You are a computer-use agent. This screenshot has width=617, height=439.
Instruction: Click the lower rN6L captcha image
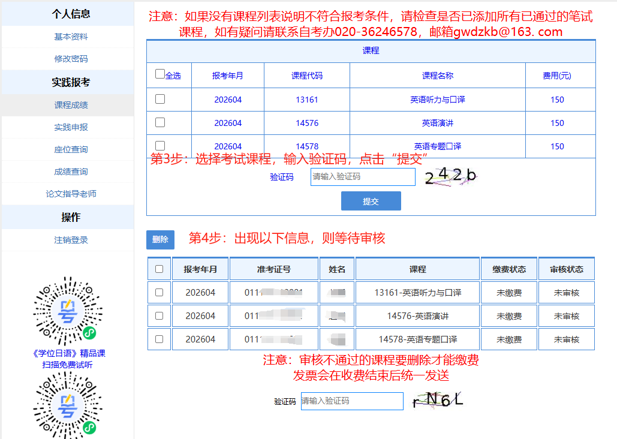tap(438, 402)
